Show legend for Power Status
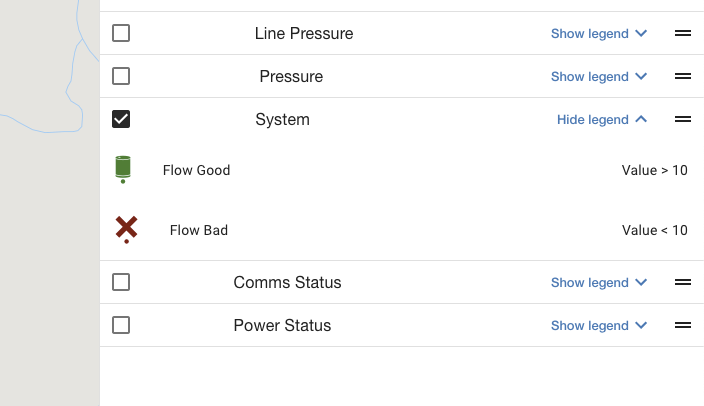Screen dimensions: 704x406 coord(599,326)
